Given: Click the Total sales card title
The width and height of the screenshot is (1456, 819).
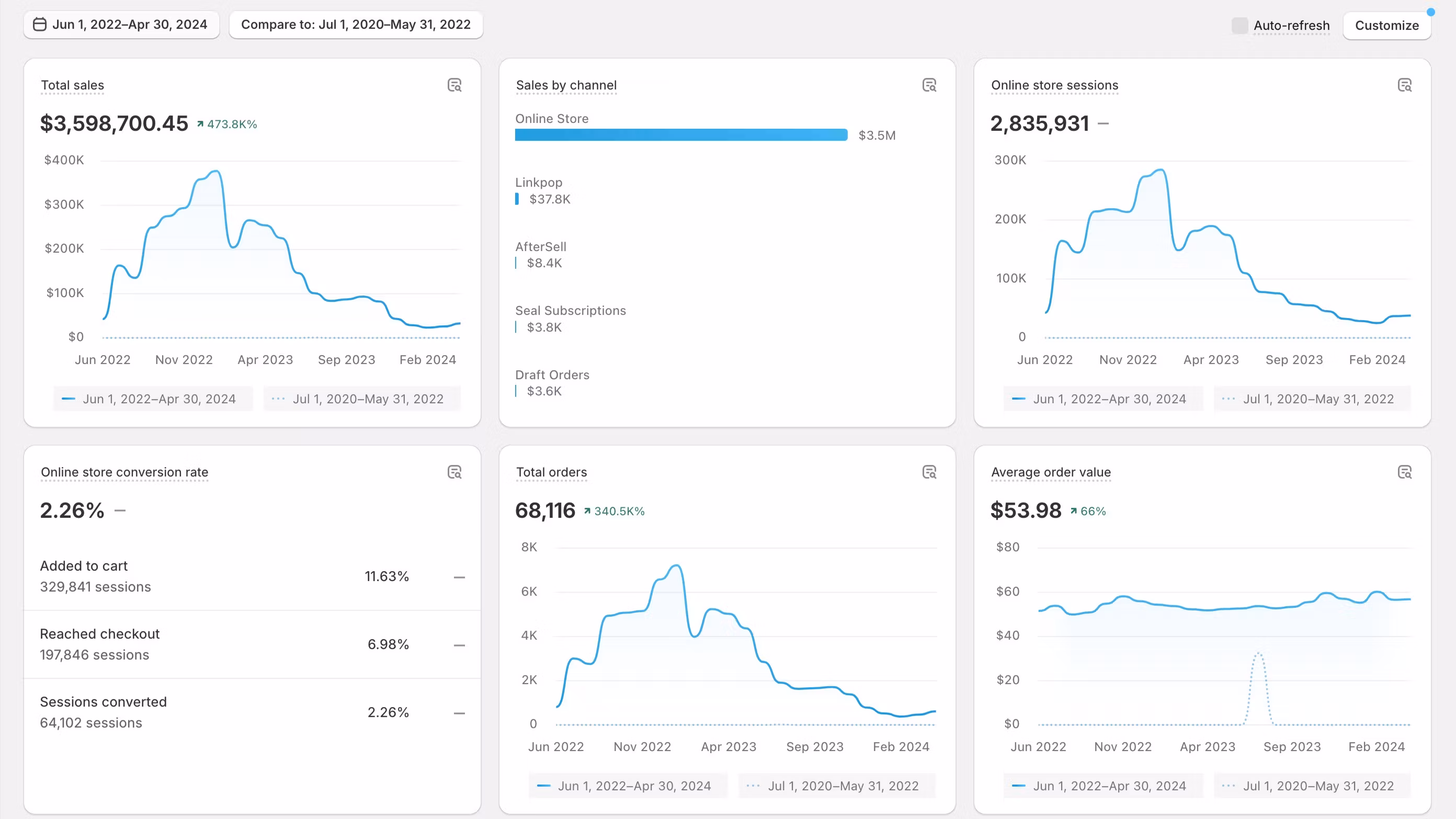Looking at the screenshot, I should (x=72, y=85).
